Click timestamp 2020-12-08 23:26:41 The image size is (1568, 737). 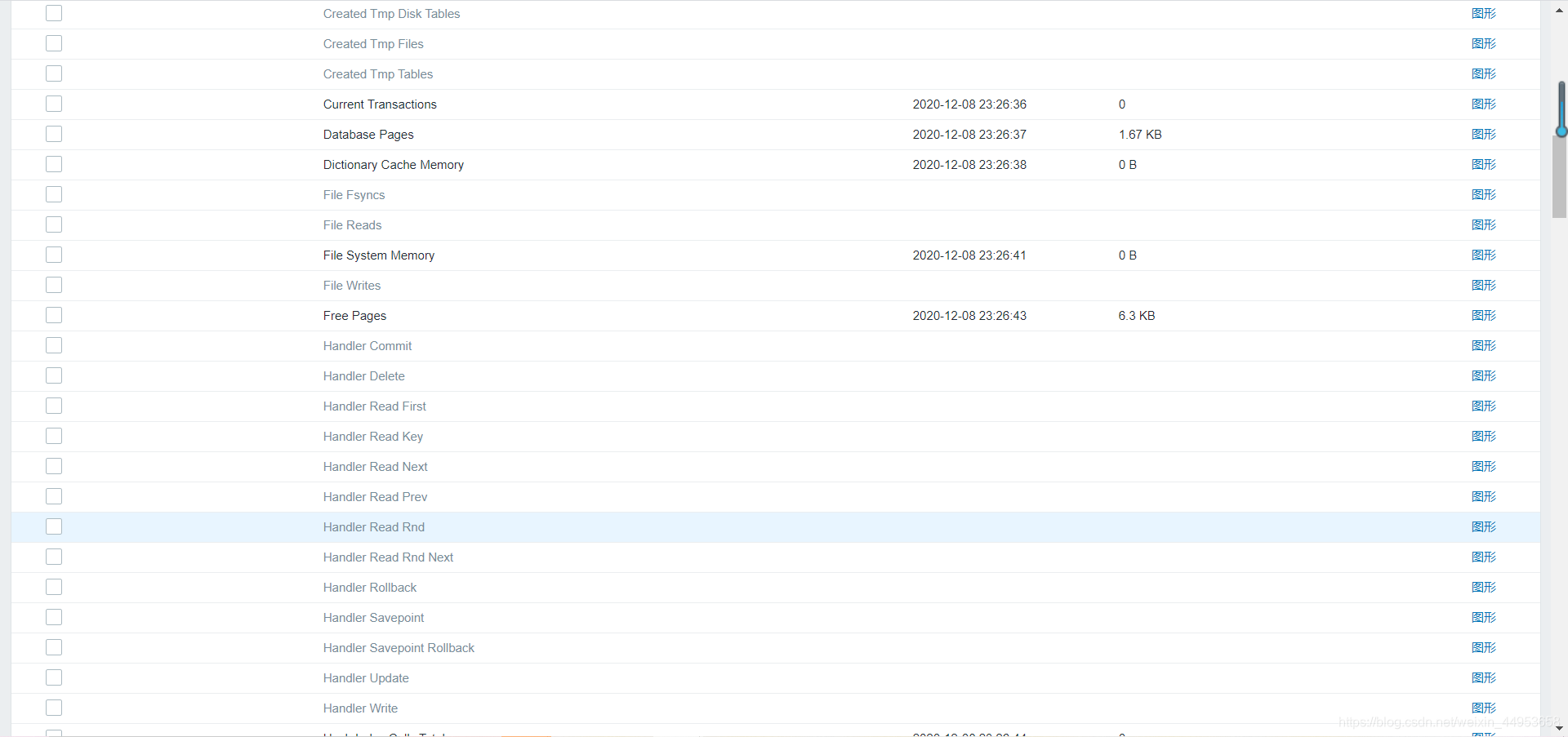tap(969, 255)
